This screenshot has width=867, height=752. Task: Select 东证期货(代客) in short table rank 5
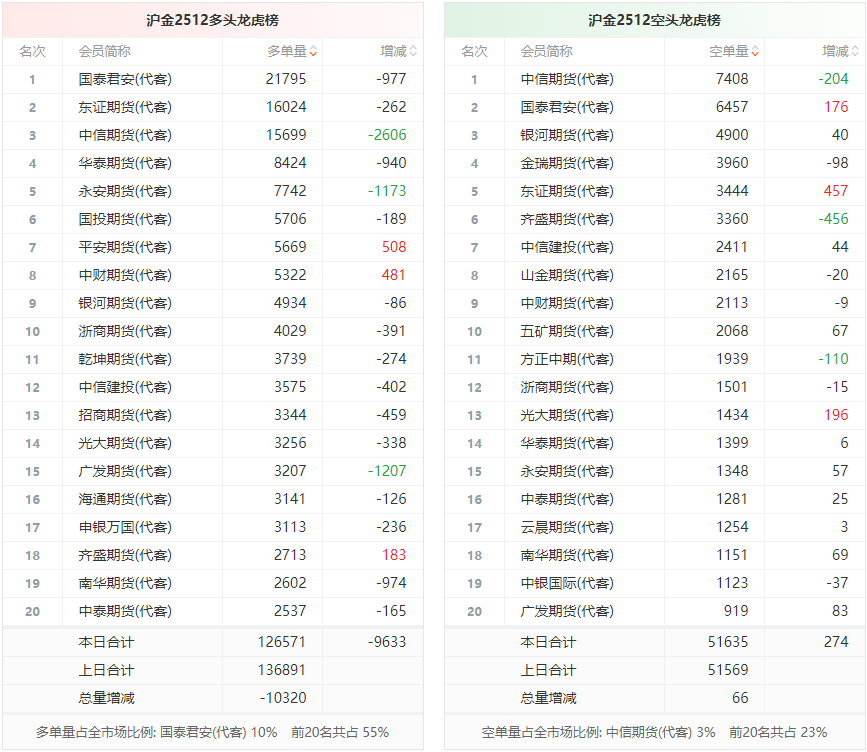click(x=567, y=191)
